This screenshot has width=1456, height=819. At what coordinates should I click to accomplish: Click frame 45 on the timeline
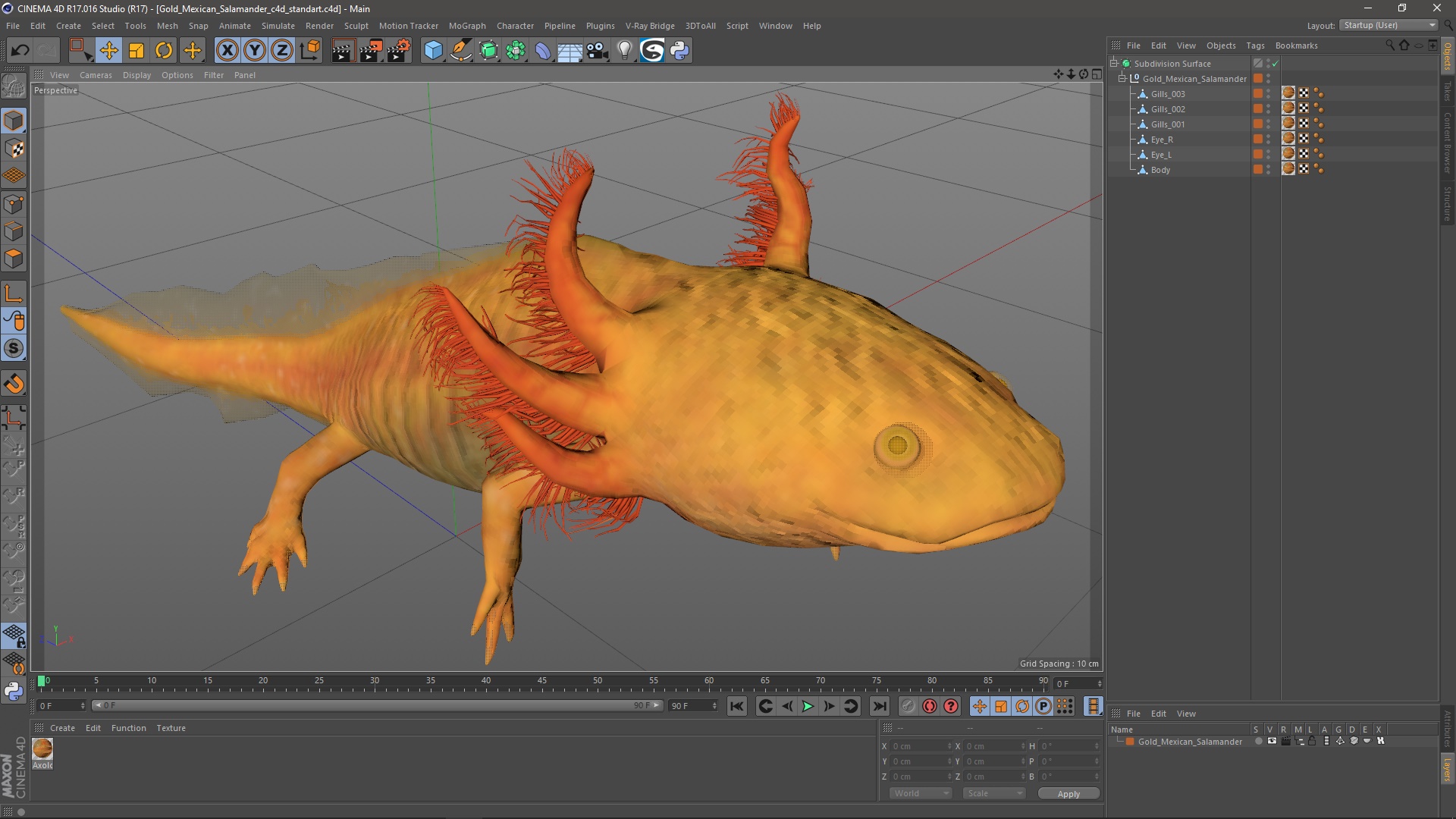click(x=541, y=685)
